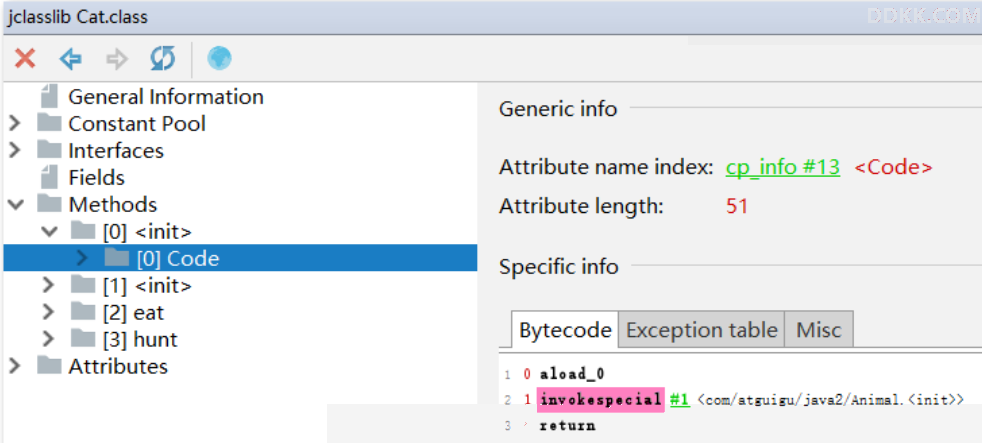Expand the Attributes node
Image resolution: width=982 pixels, height=443 pixels.
pyautogui.click(x=15, y=366)
